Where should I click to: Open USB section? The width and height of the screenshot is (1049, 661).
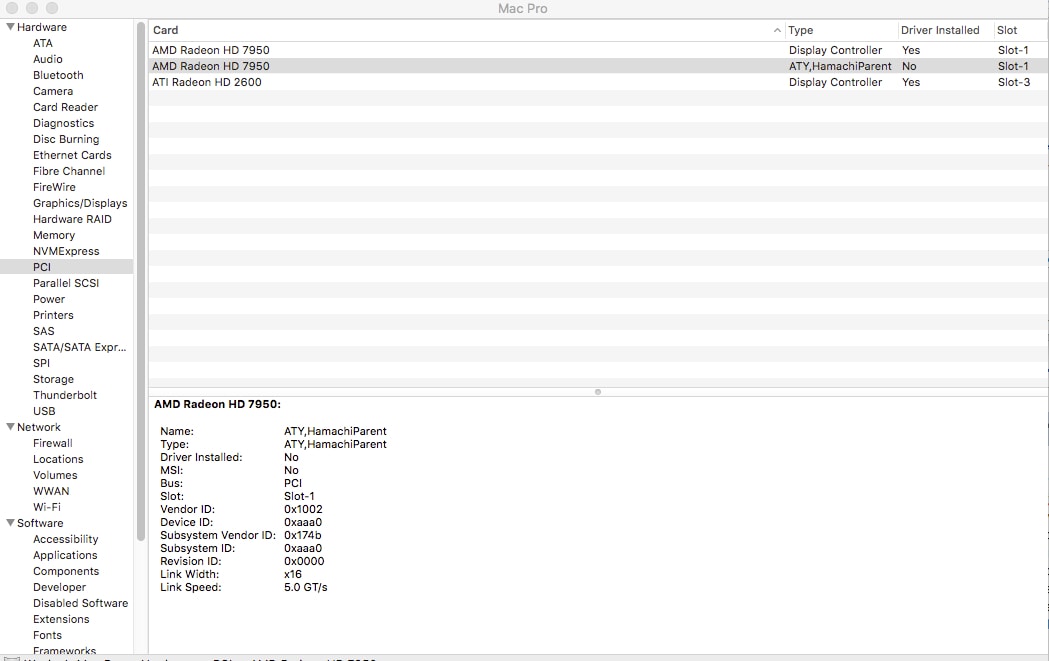point(44,411)
